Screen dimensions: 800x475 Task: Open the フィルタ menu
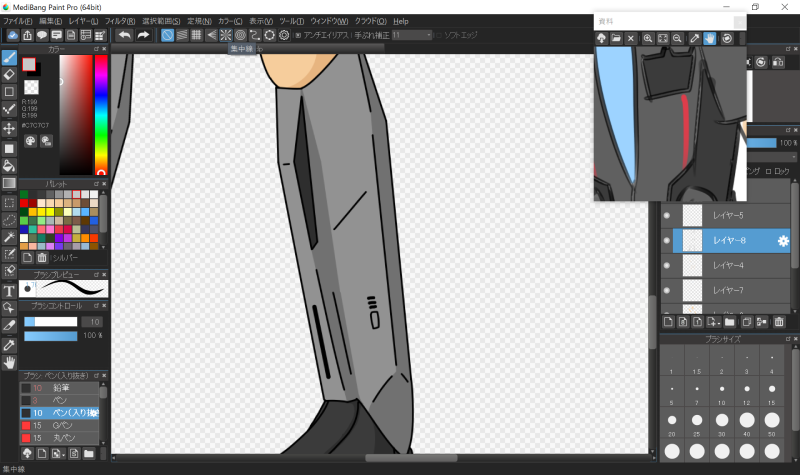(x=120, y=21)
